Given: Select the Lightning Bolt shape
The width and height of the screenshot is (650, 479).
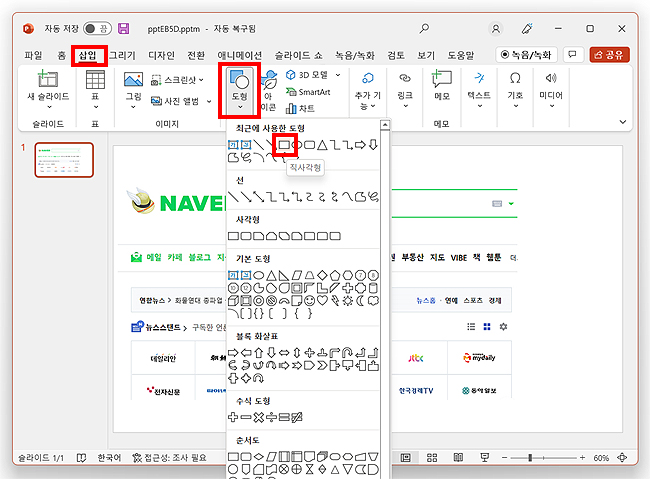Looking at the screenshot, I should pyautogui.click(x=335, y=301).
